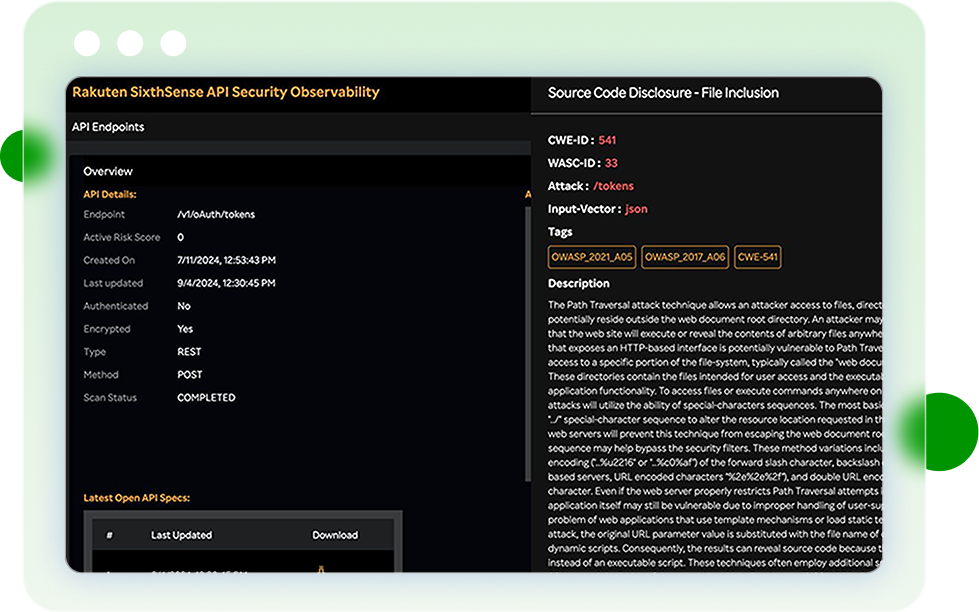The image size is (979, 612).
Task: Click the Endpoint field label
Action: point(104,214)
